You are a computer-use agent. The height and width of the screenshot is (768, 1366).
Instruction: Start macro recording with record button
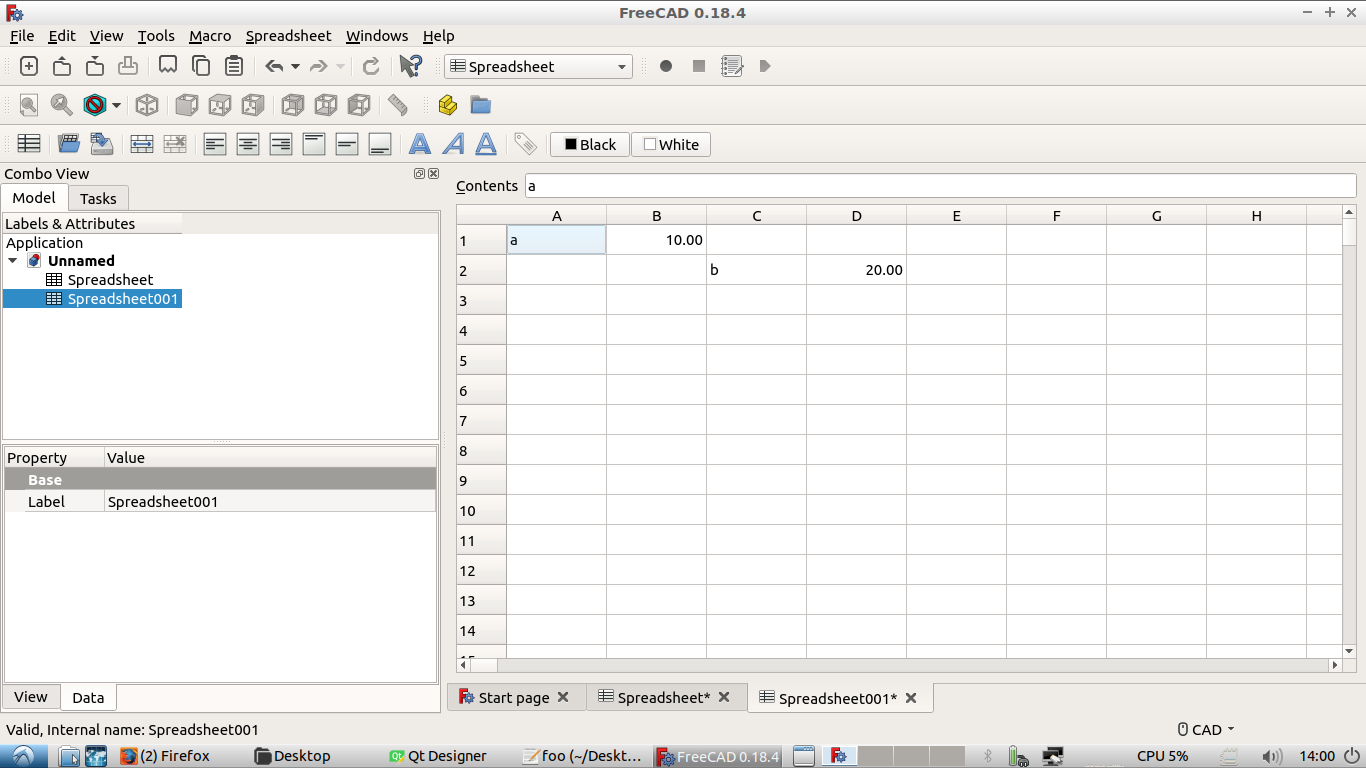(666, 66)
